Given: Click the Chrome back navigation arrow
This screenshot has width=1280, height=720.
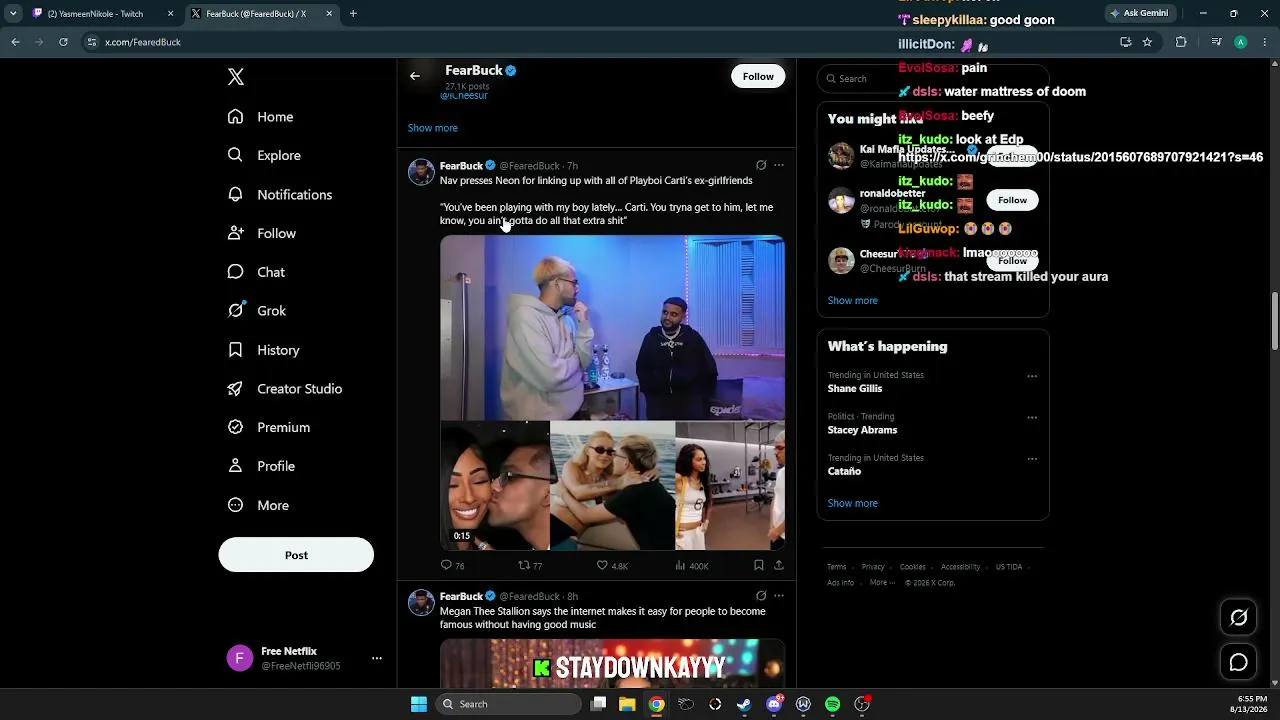Looking at the screenshot, I should (15, 42).
